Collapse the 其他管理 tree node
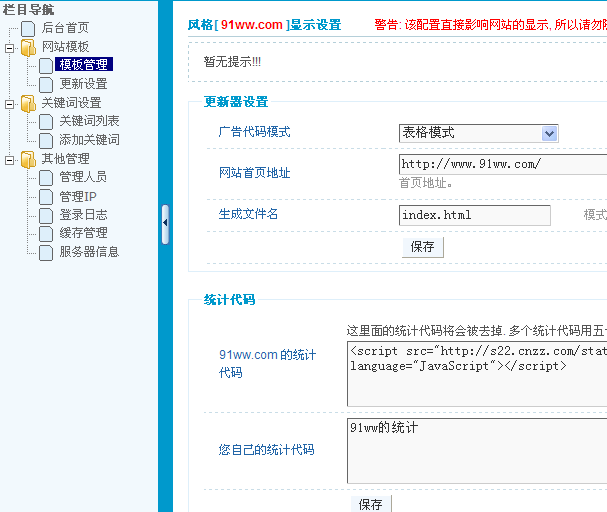Image resolution: width=607 pixels, height=512 pixels. point(9,160)
